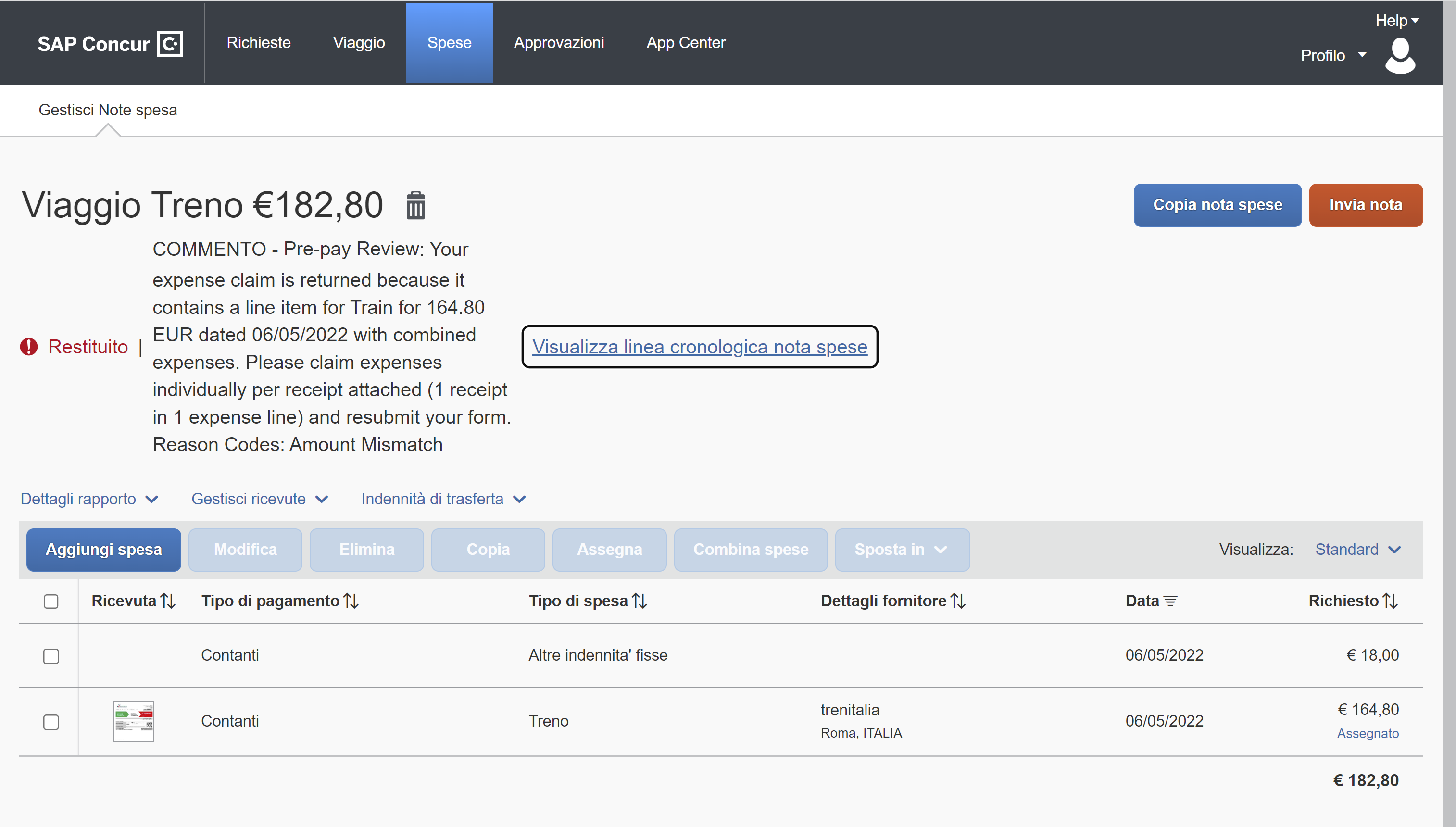
Task: Sort by Dettagli fornitore arrows
Action: [x=958, y=601]
